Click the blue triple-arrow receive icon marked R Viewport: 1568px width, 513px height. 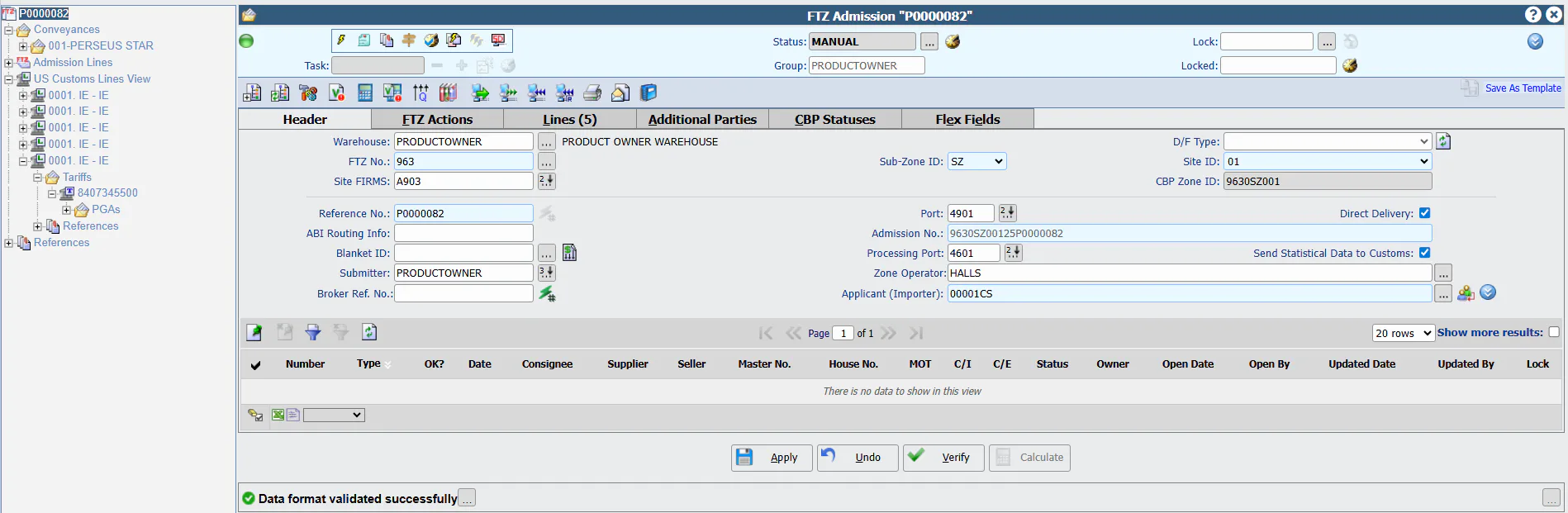click(565, 93)
